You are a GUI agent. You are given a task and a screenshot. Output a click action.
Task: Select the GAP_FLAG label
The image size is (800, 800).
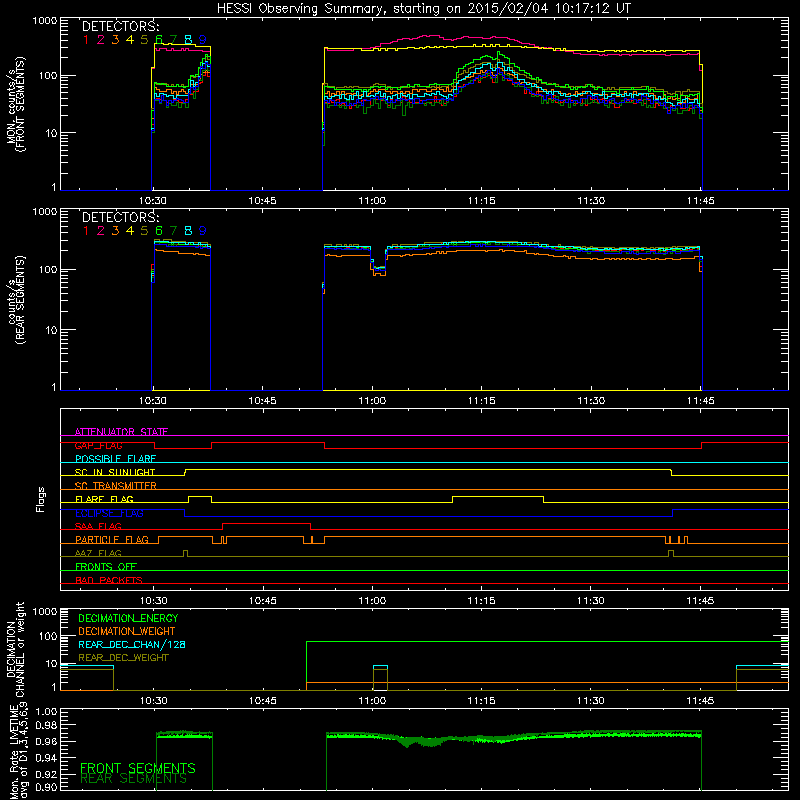click(x=98, y=445)
